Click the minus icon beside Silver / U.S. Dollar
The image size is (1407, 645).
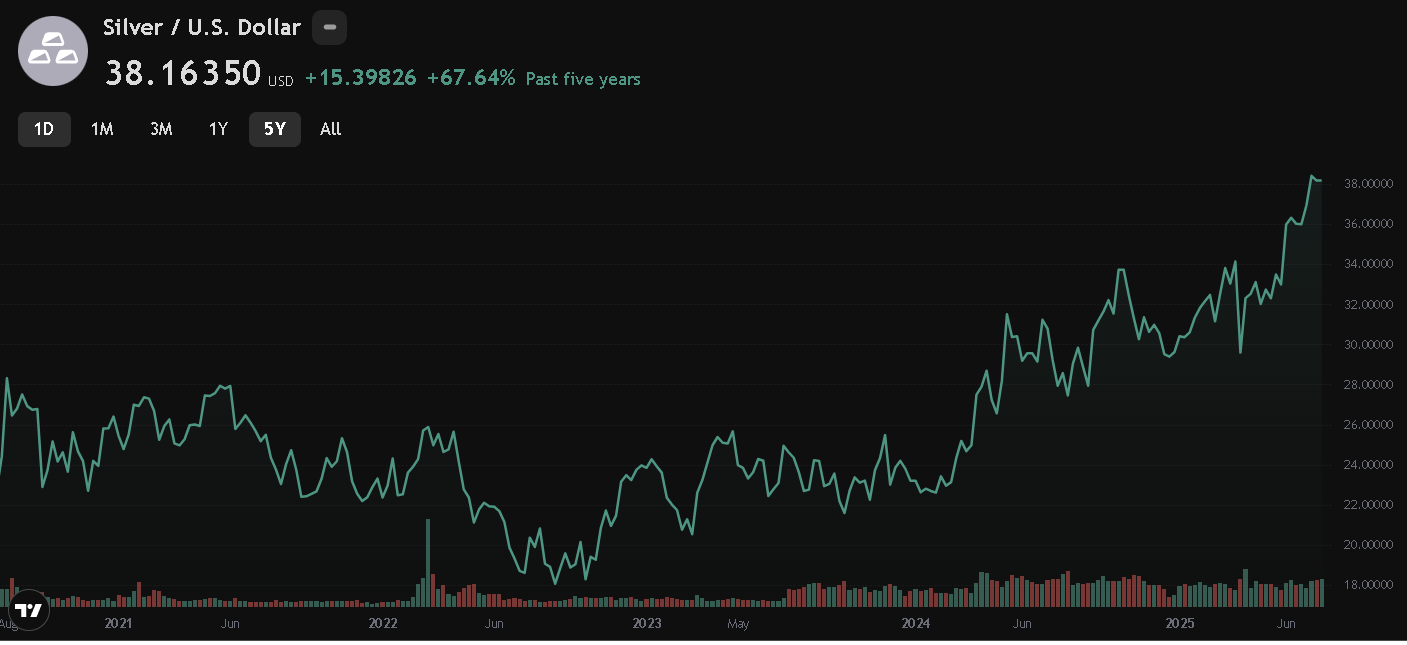329,27
